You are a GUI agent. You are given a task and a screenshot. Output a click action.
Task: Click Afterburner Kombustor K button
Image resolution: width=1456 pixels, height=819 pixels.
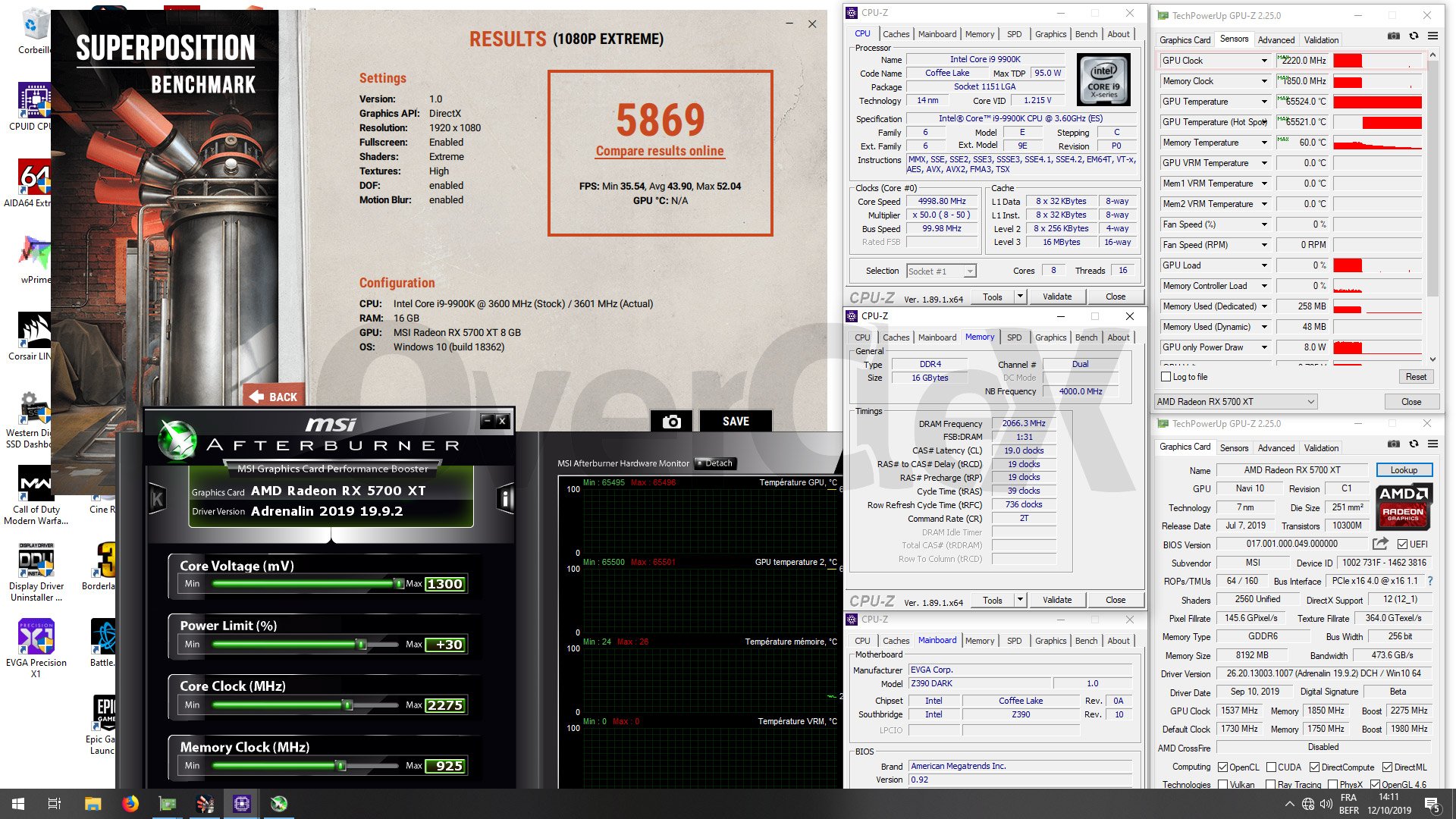(x=158, y=498)
